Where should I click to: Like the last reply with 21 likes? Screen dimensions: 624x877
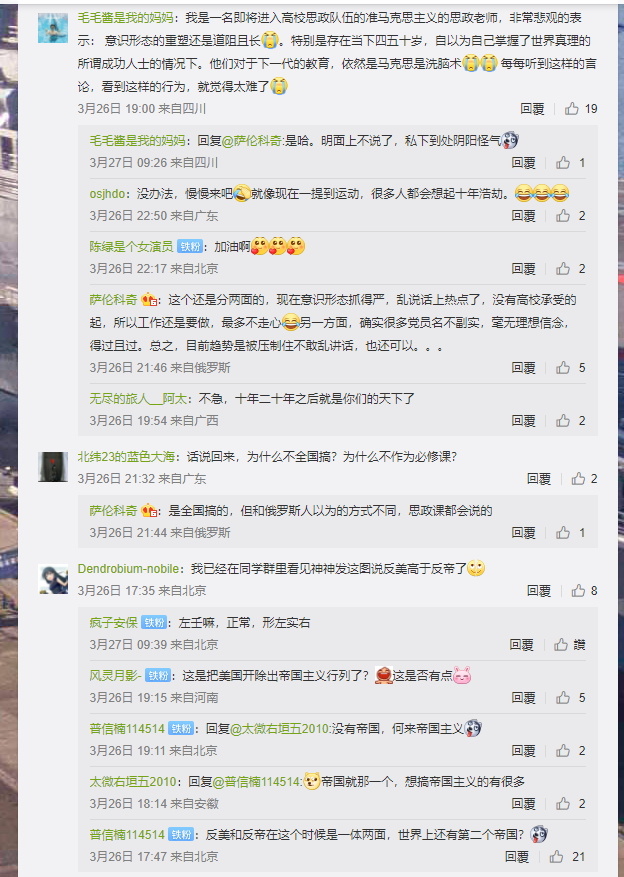click(x=567, y=856)
